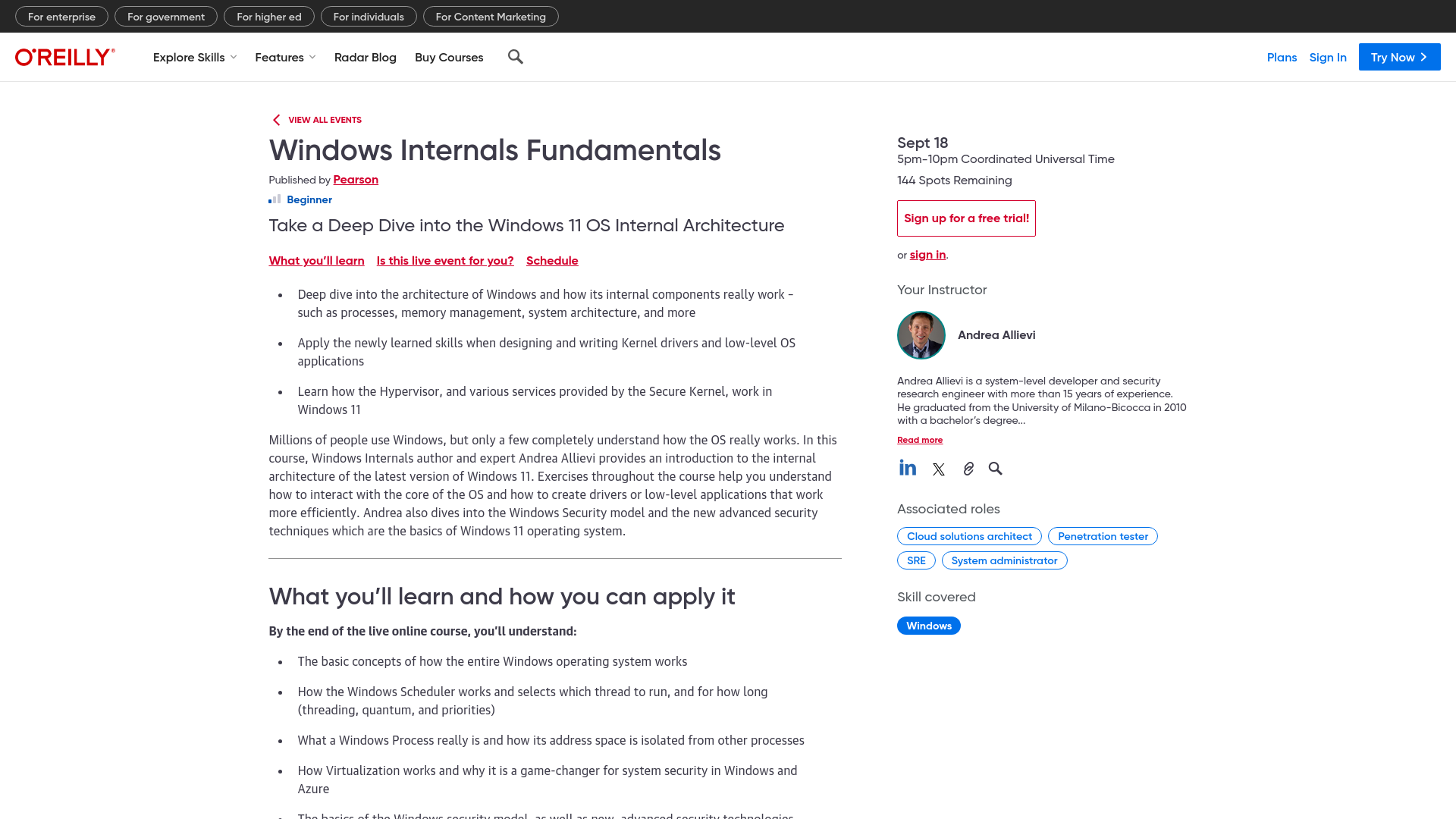
Task: Click the Try Now button
Action: coord(1399,57)
